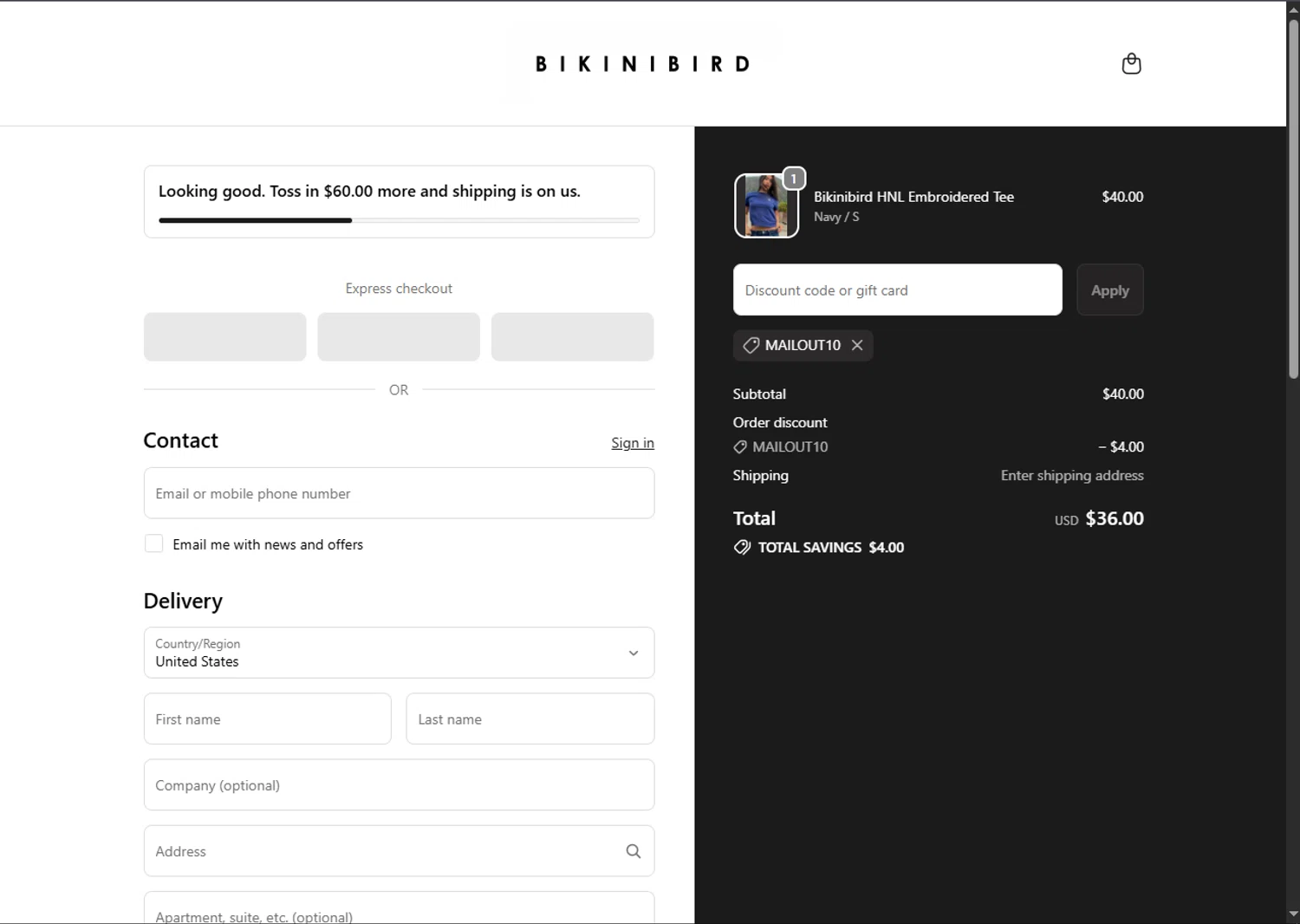Click the Apply discount button
1300x924 pixels.
(1109, 290)
